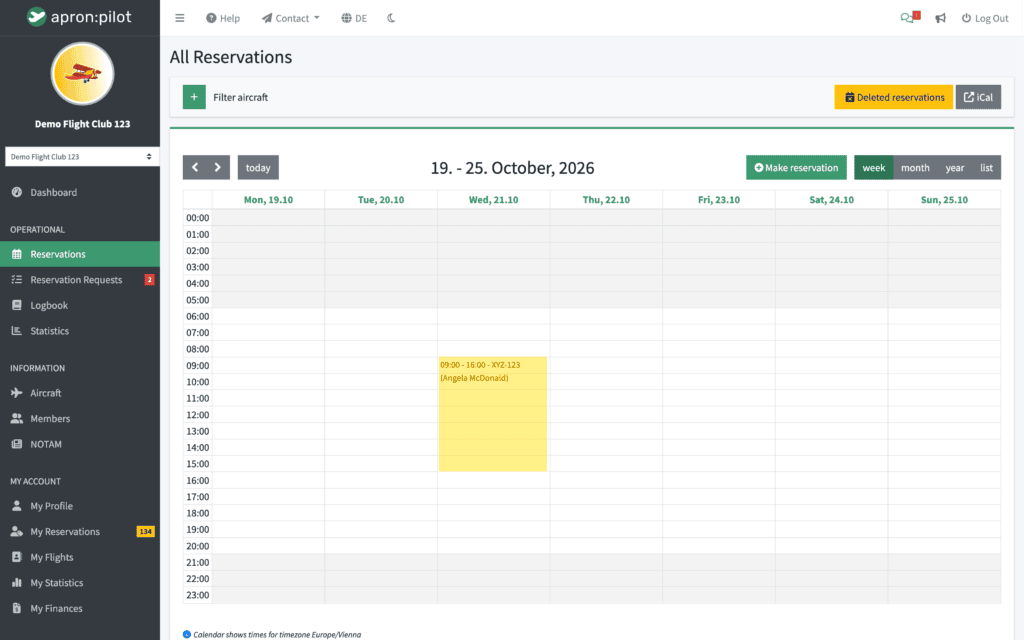Click the NOTAM newspaper icon
Viewport: 1024px width, 640px height.
(x=17, y=444)
